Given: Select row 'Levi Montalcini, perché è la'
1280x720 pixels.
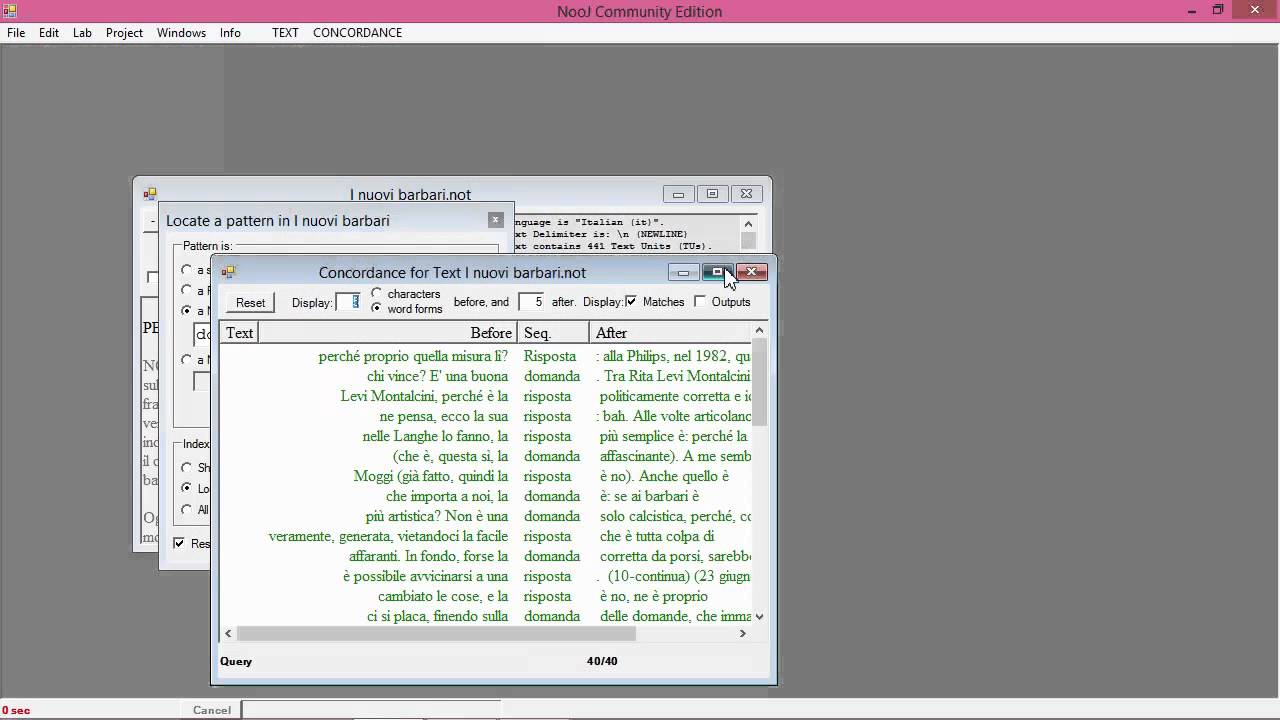Looking at the screenshot, I should point(485,396).
